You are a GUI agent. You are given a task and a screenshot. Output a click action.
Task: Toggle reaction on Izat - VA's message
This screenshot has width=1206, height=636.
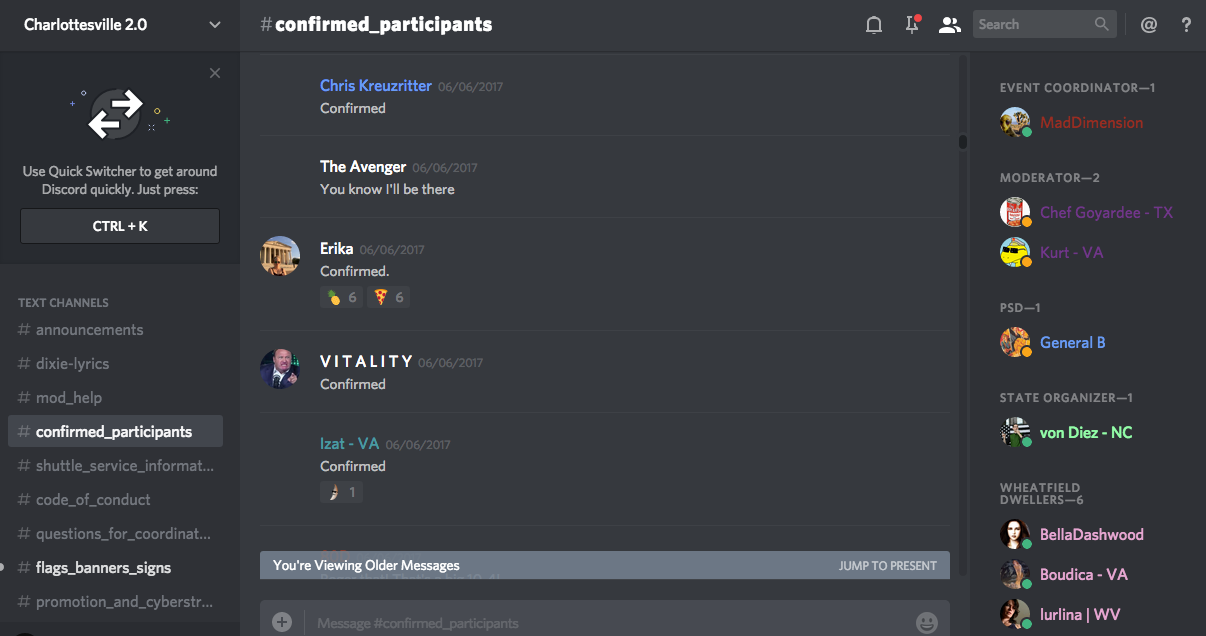tap(341, 492)
